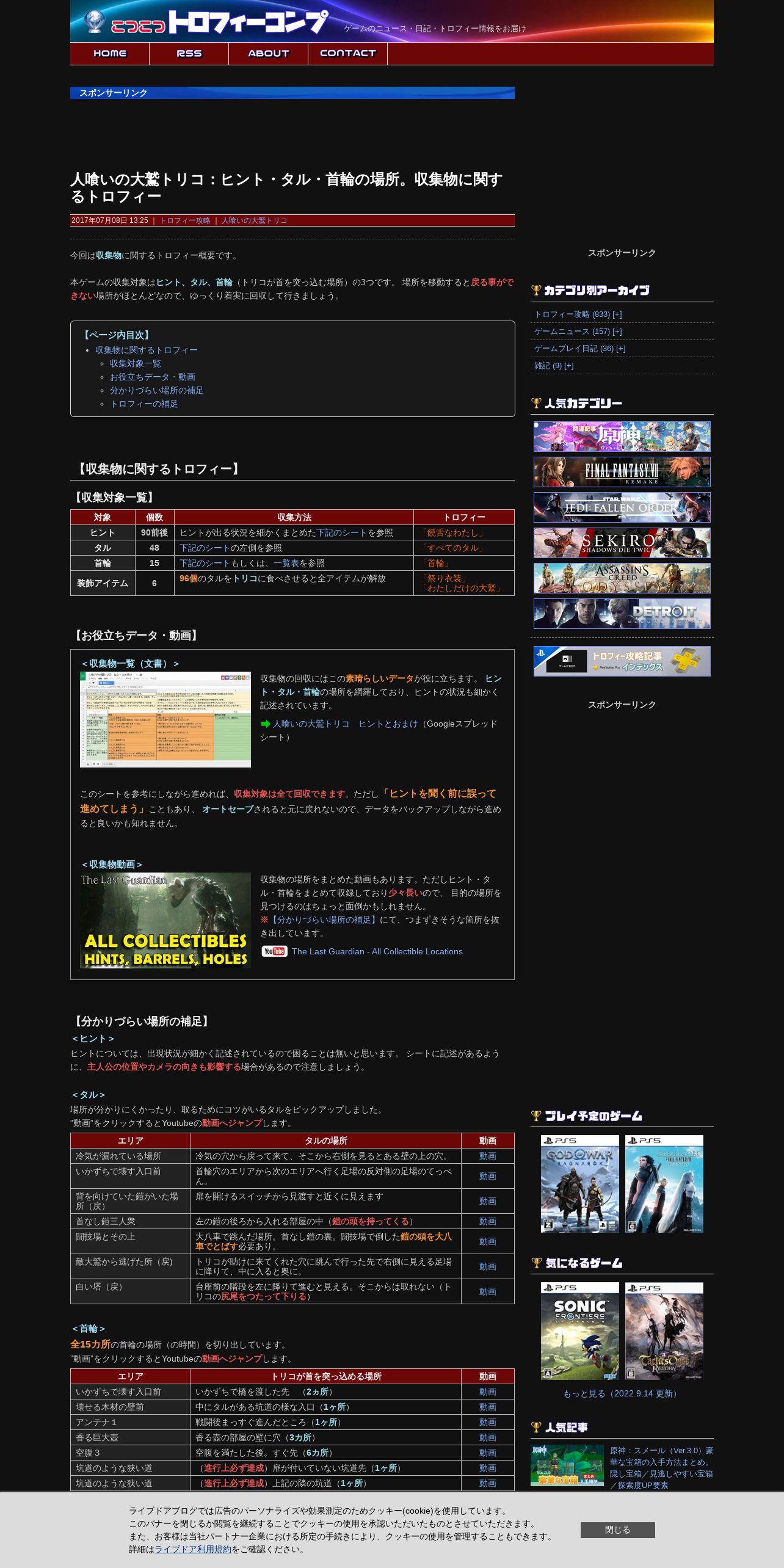Open 動画 link for 首なし鎧三人衆 row
The width and height of the screenshot is (784, 1568).
(487, 1221)
